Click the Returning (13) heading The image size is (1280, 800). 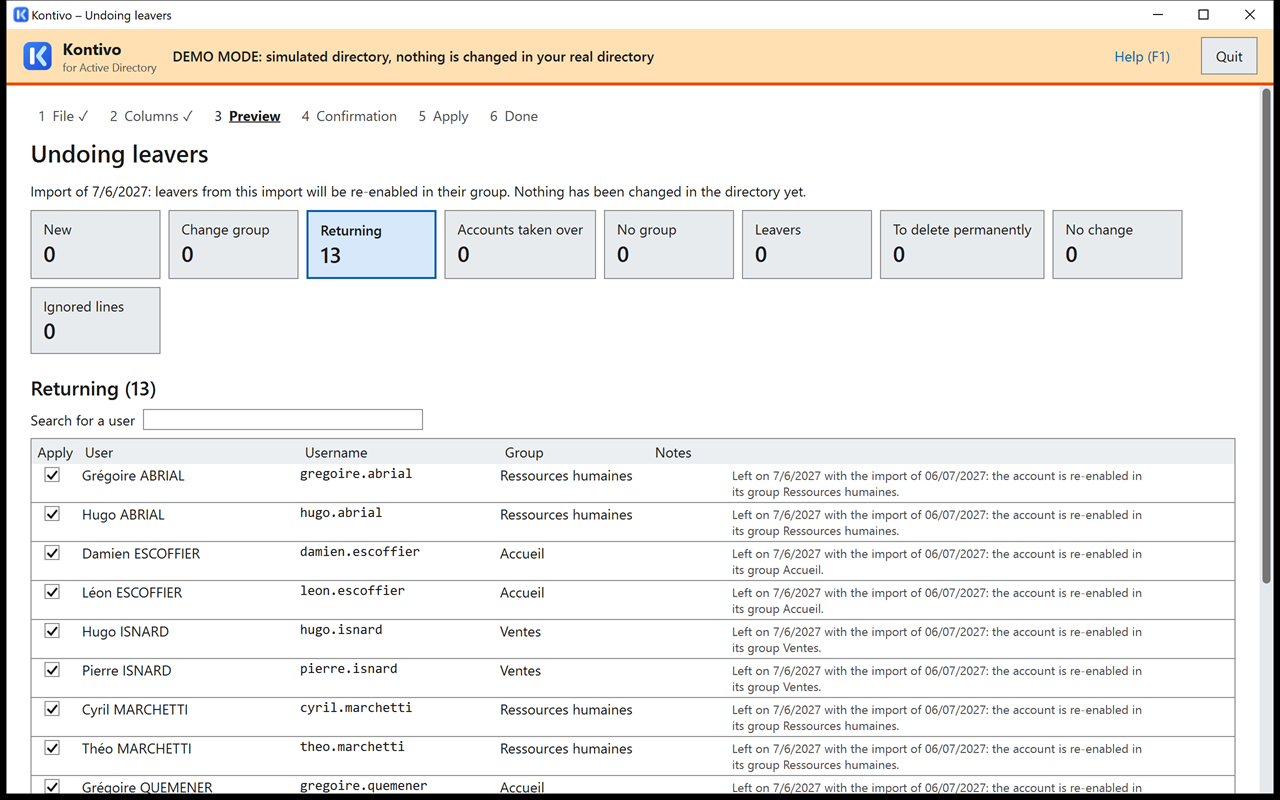pos(93,389)
